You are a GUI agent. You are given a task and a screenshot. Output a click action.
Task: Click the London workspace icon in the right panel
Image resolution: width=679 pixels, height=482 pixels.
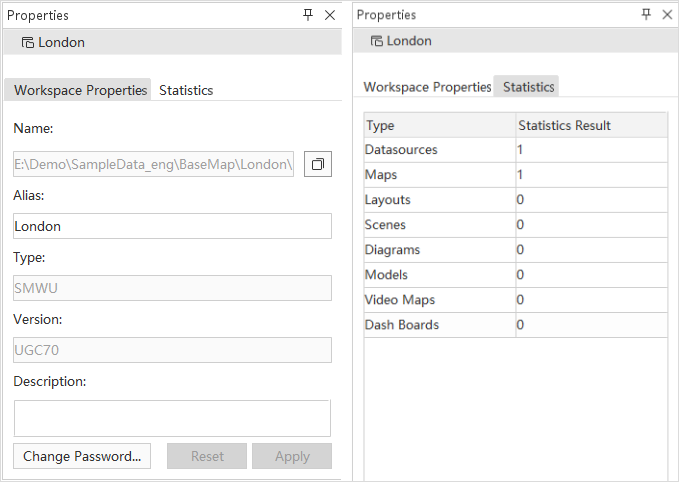click(x=376, y=41)
